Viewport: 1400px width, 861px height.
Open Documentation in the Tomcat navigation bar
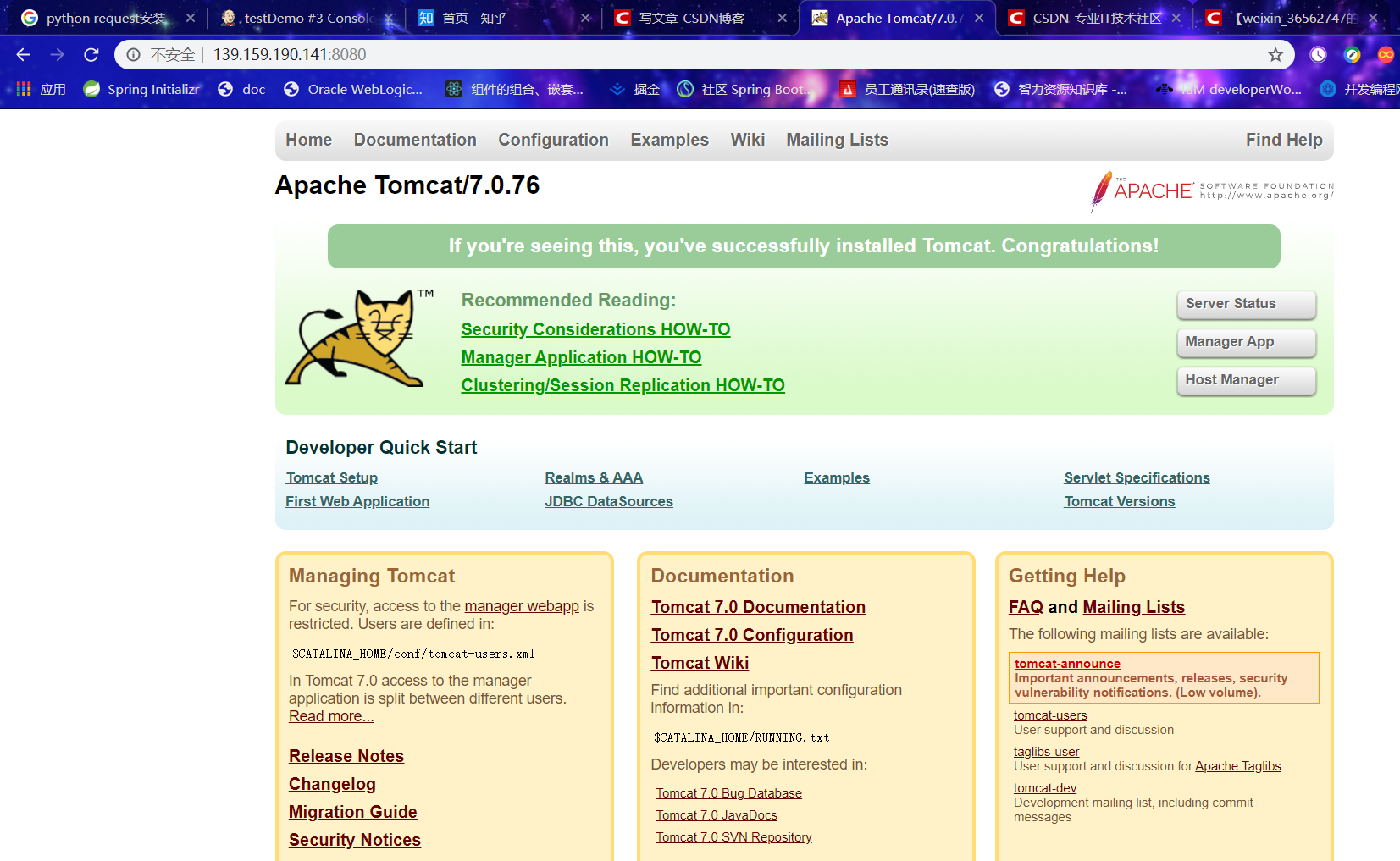(x=415, y=140)
